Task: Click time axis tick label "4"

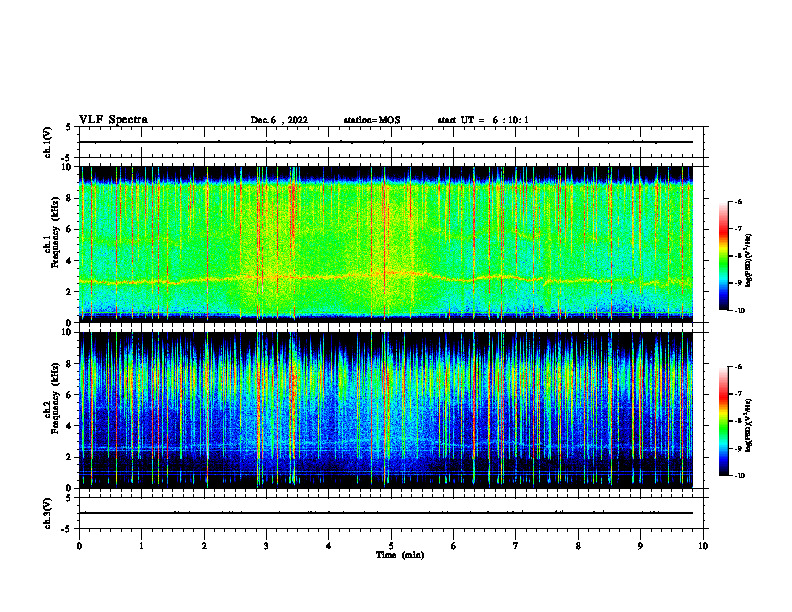Action: [329, 546]
